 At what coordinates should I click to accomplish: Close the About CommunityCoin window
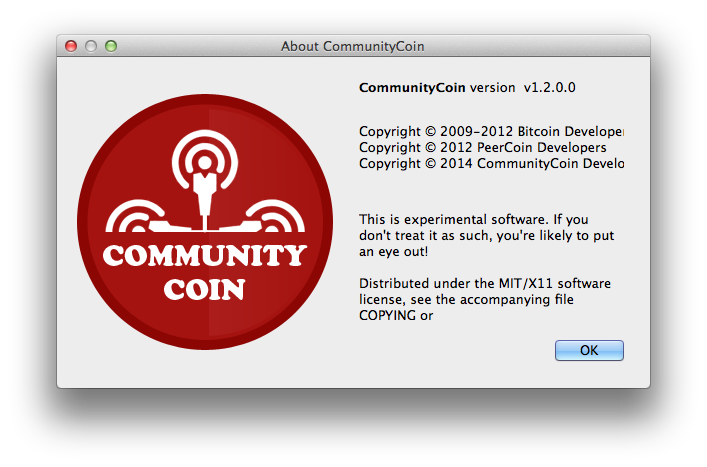click(x=71, y=46)
